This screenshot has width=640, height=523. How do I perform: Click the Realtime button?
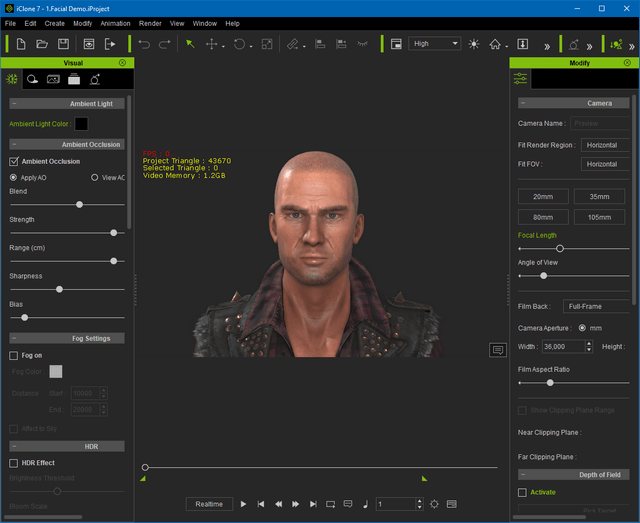(209, 504)
